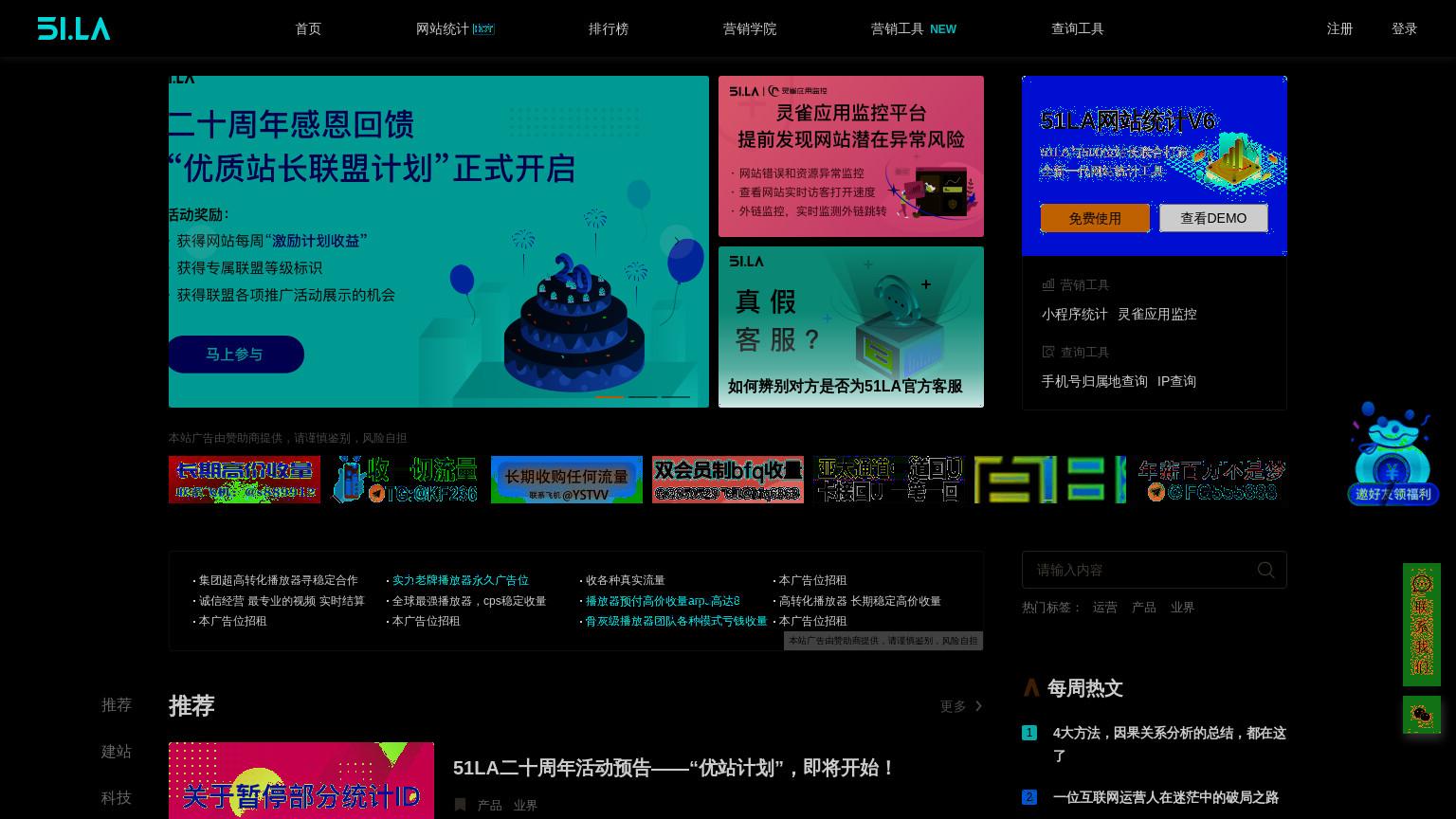Select 推荐 in the left category list
This screenshot has height=819, width=1456.
(117, 705)
